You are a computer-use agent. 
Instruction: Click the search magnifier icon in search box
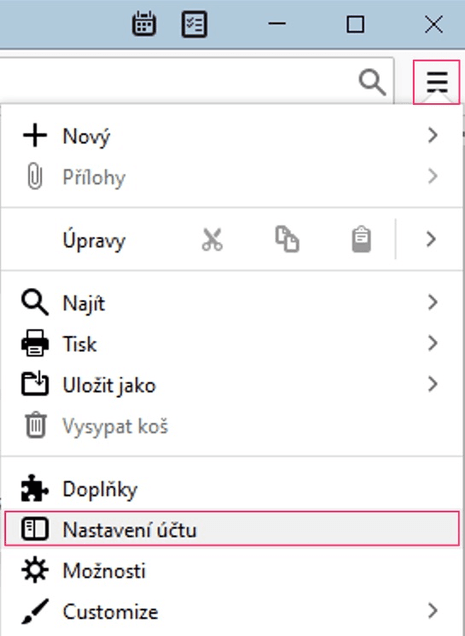pyautogui.click(x=372, y=82)
